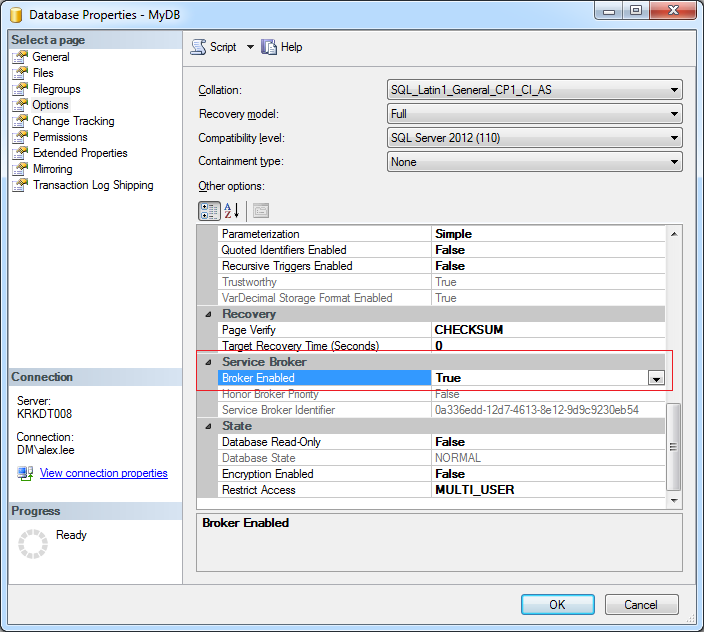Screen dimensions: 704x632
Task: Select the Restrict Access row
Action: (442, 490)
